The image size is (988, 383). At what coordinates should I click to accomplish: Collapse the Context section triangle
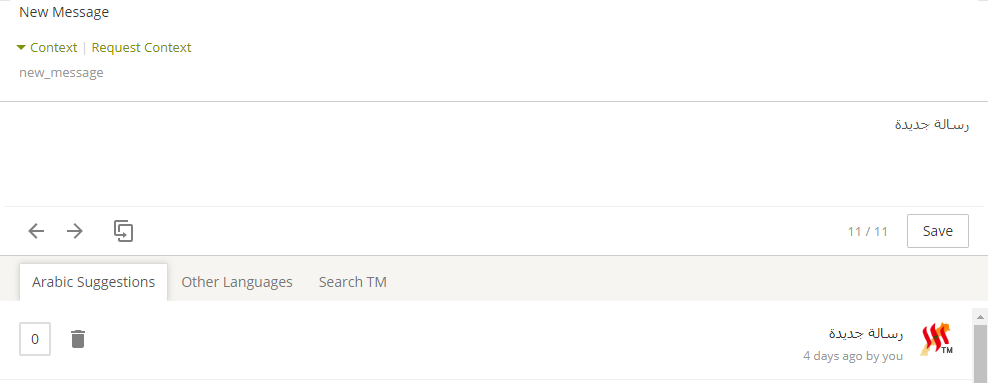point(21,47)
